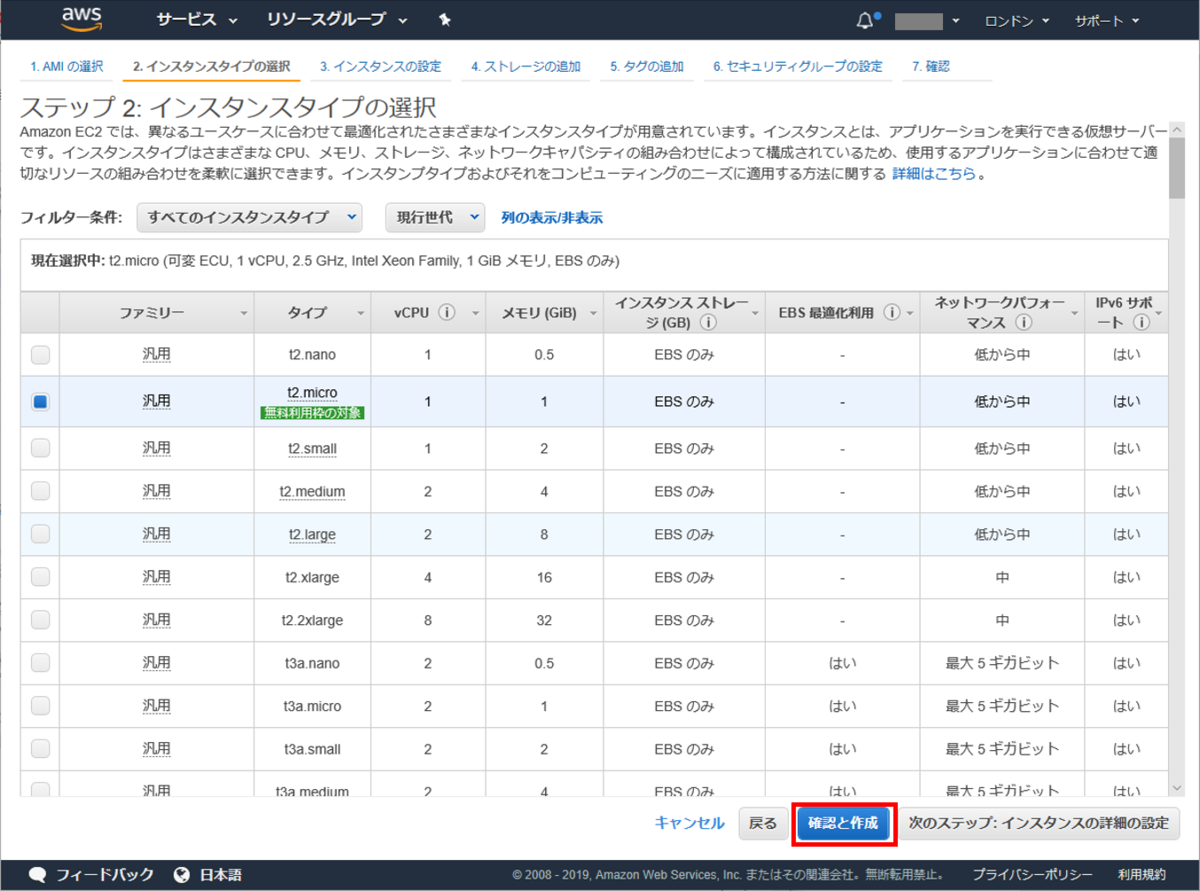Click the フィードバック footer button
Viewport: 1200px width, 891px height.
(x=91, y=874)
